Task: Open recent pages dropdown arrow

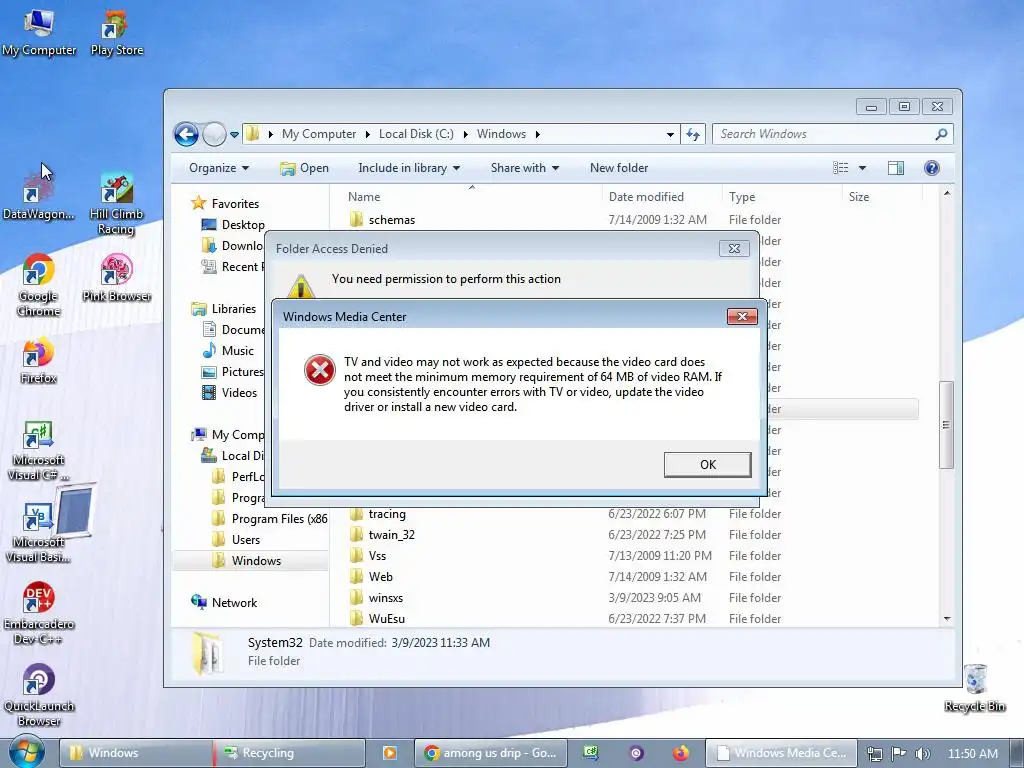Action: tap(234, 135)
